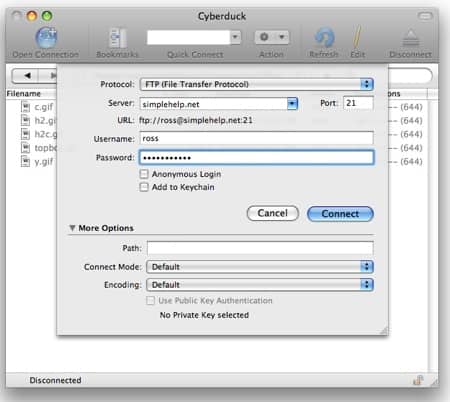Click the Disconnect eject icon

(411, 38)
